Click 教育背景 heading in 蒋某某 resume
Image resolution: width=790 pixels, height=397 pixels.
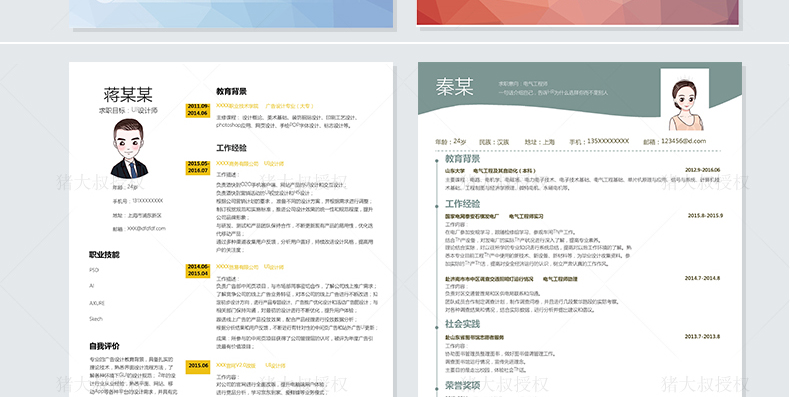point(231,91)
